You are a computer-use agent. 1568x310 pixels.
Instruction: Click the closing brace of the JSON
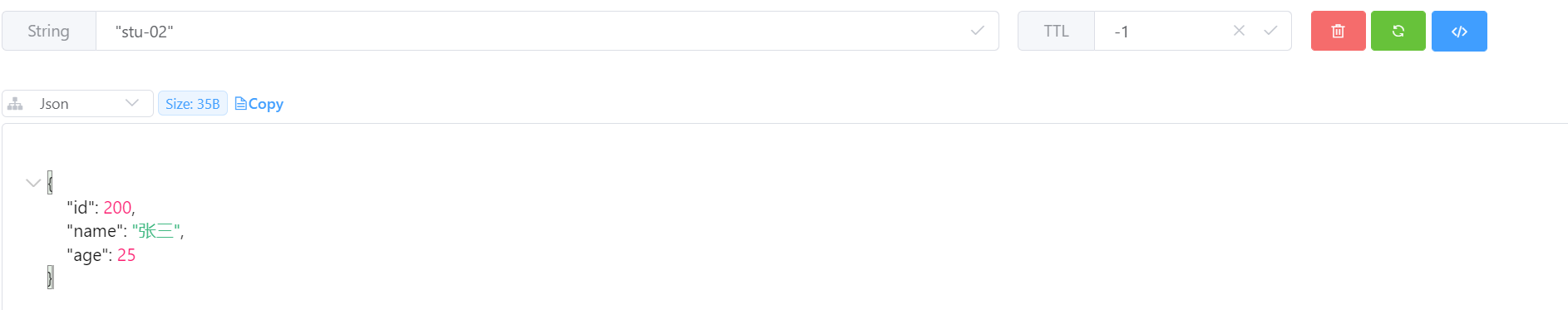coord(50,278)
